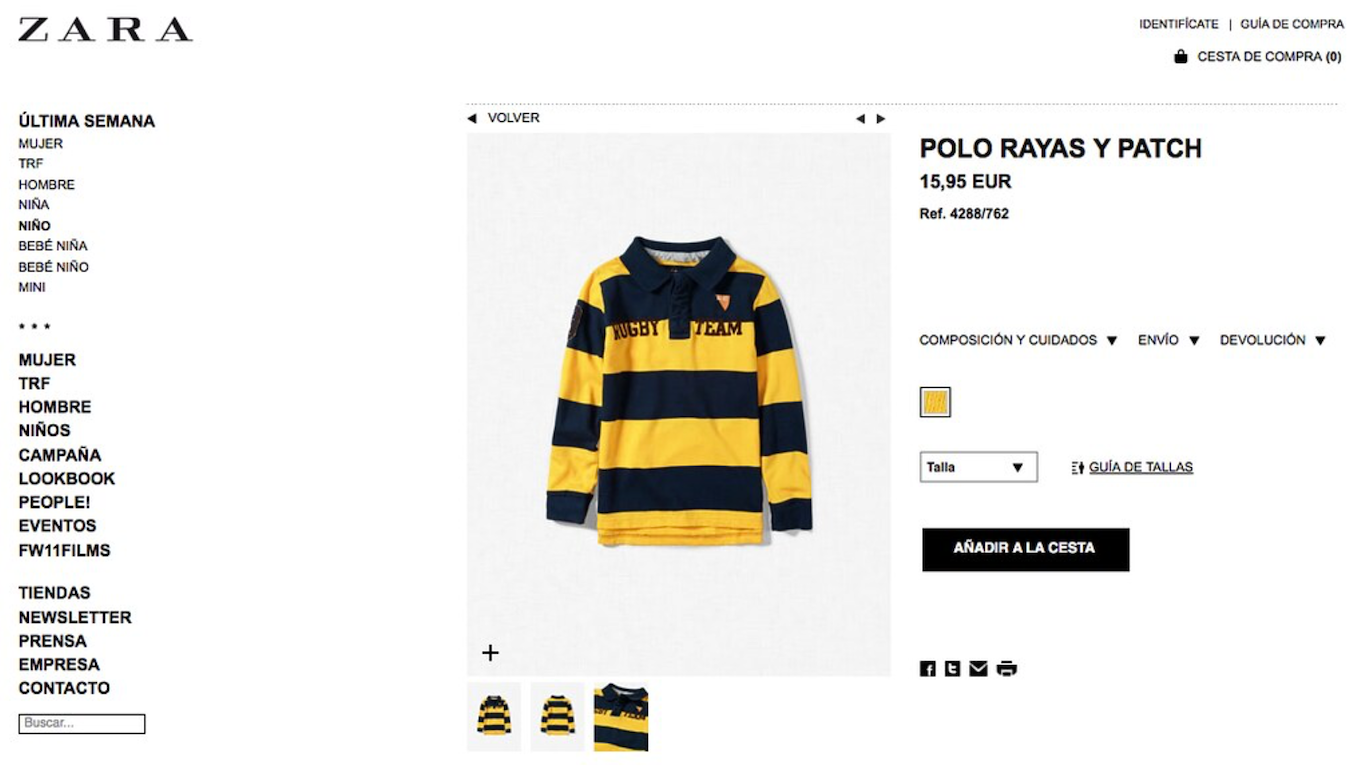Screen dimensions: 1366x770
Task: Click the Volver back link
Action: coord(512,118)
